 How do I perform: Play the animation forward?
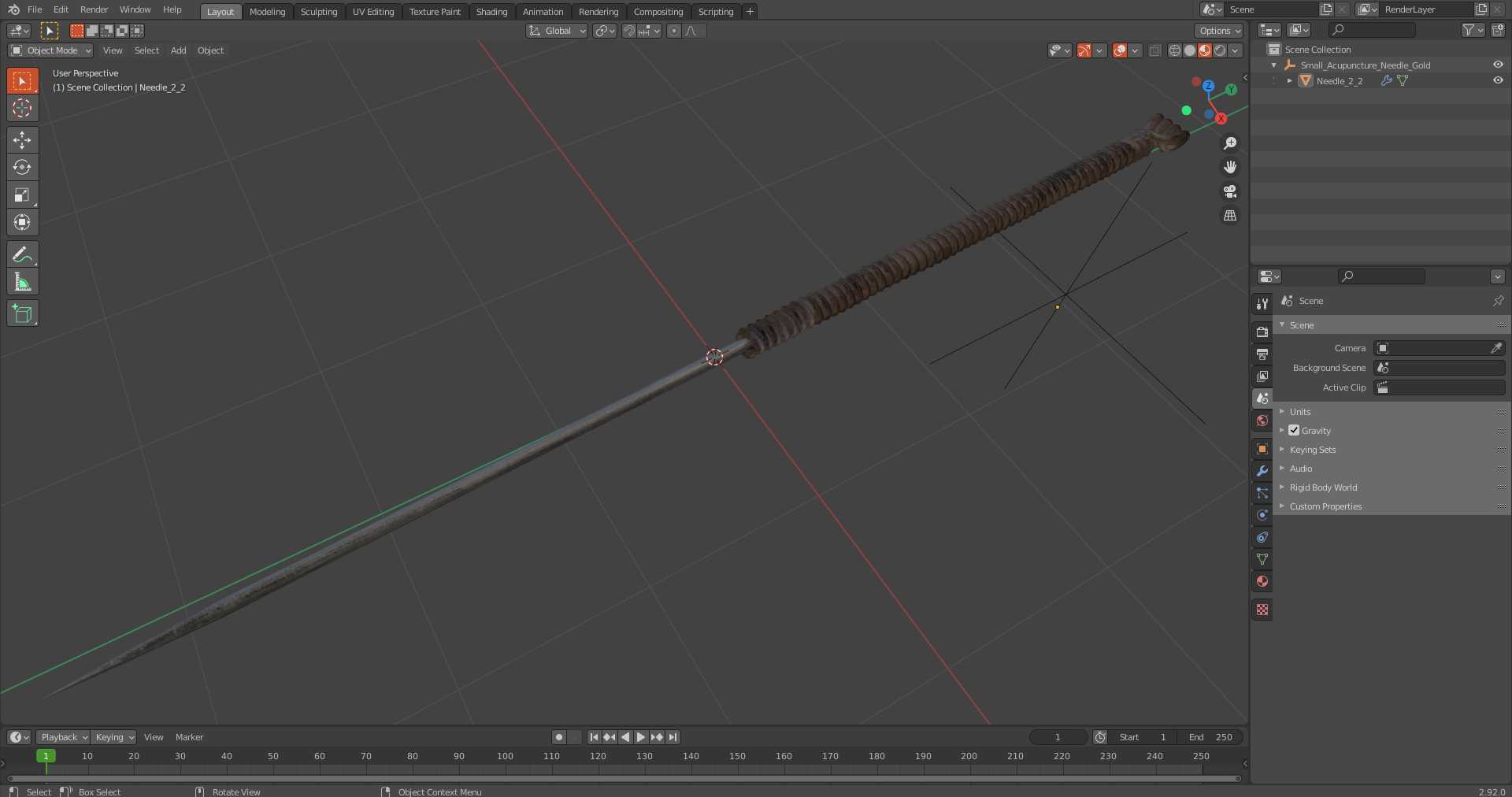point(641,737)
